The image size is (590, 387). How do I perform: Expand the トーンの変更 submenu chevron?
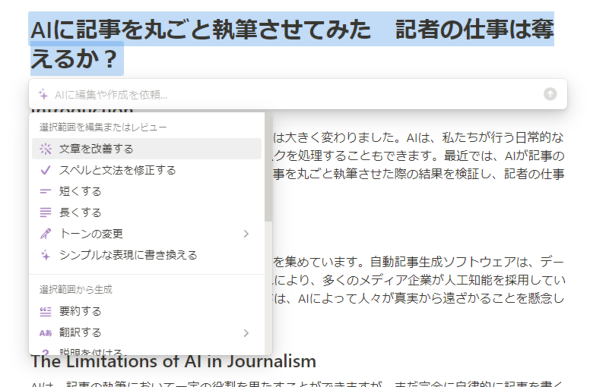tap(246, 234)
